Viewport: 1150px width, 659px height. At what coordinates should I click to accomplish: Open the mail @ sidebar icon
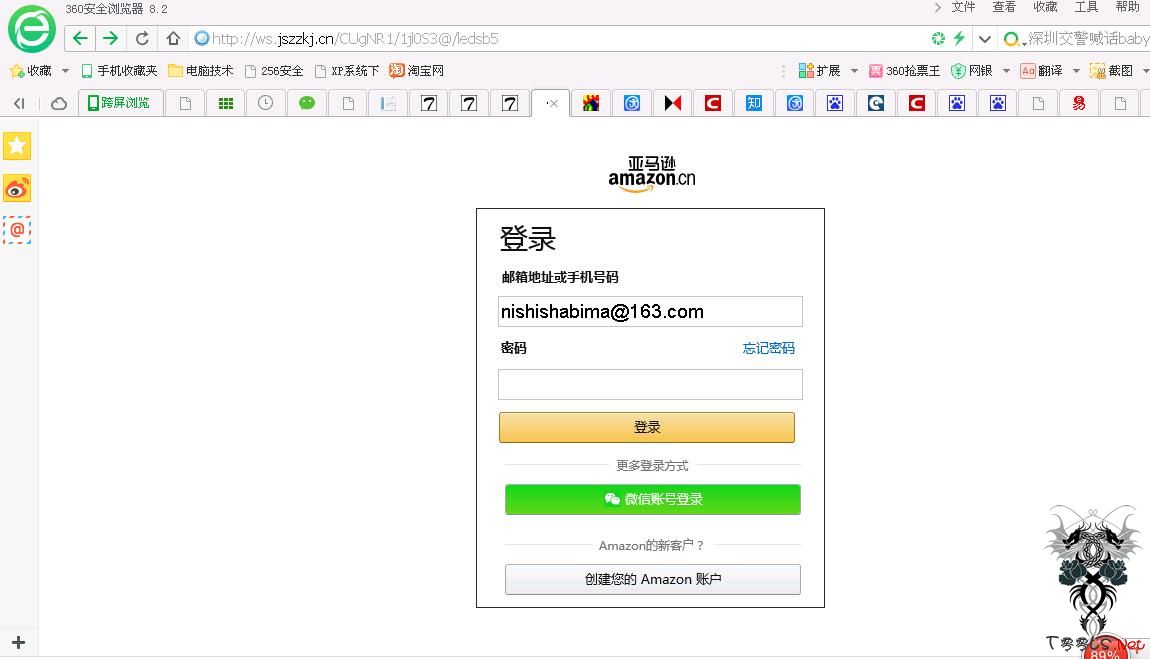[17, 230]
